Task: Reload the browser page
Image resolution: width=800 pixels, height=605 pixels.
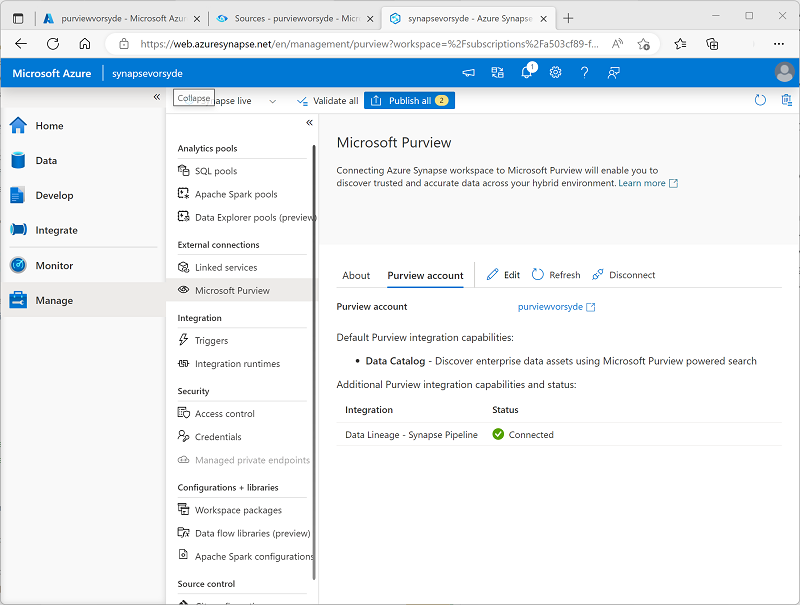Action: coord(53,44)
